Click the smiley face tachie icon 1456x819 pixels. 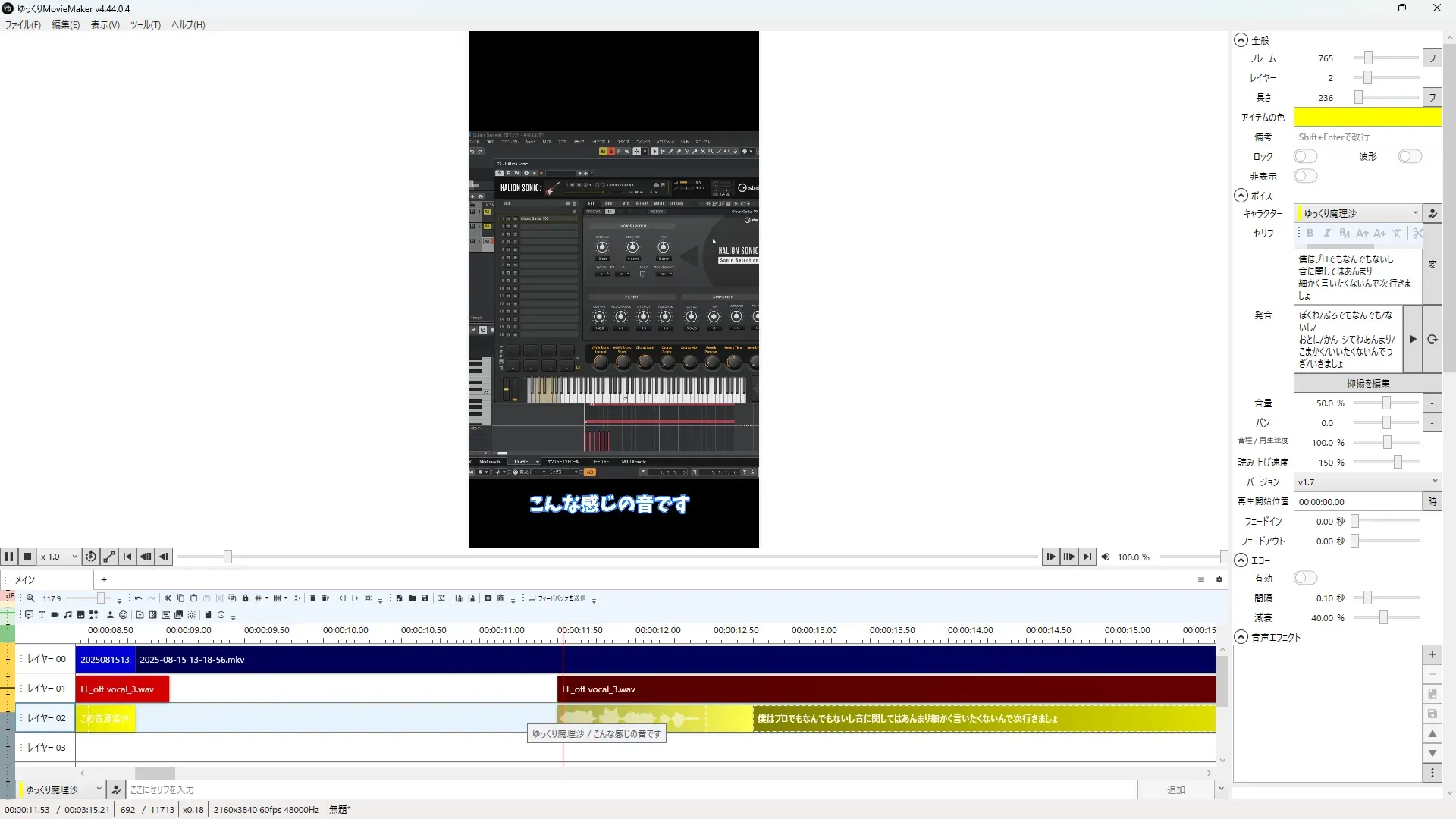(123, 615)
